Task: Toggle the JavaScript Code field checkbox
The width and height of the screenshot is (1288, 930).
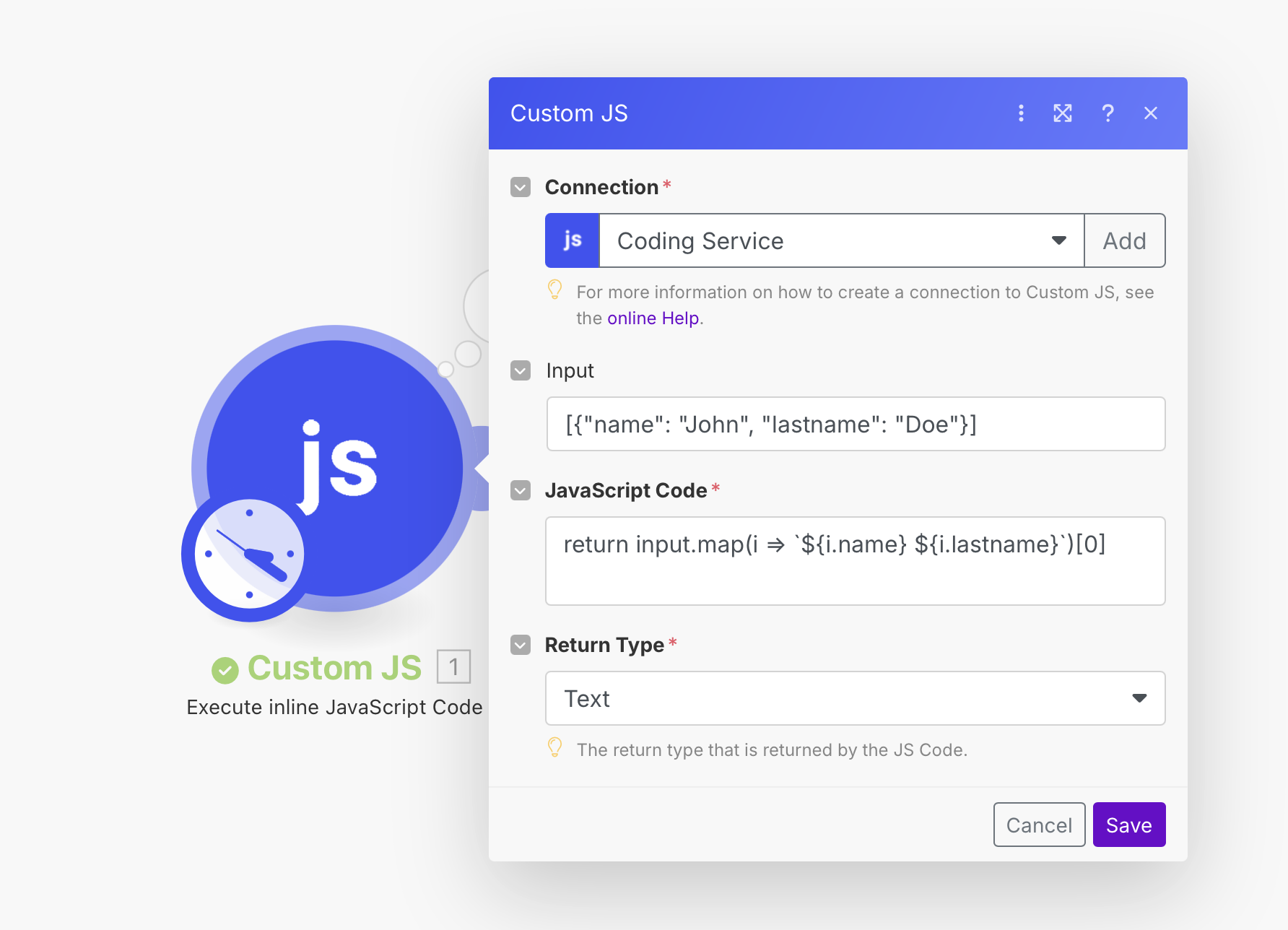Action: coord(521,490)
